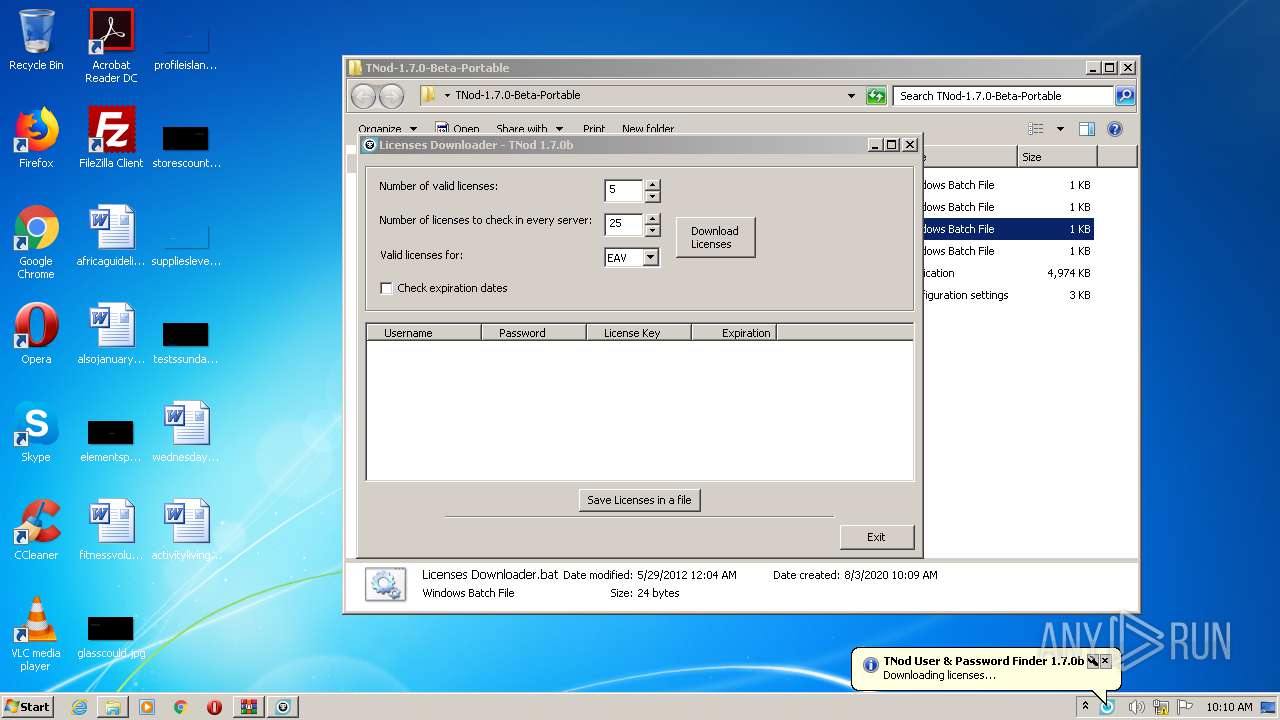Open the Recycle Bin desktop icon

click(x=36, y=40)
